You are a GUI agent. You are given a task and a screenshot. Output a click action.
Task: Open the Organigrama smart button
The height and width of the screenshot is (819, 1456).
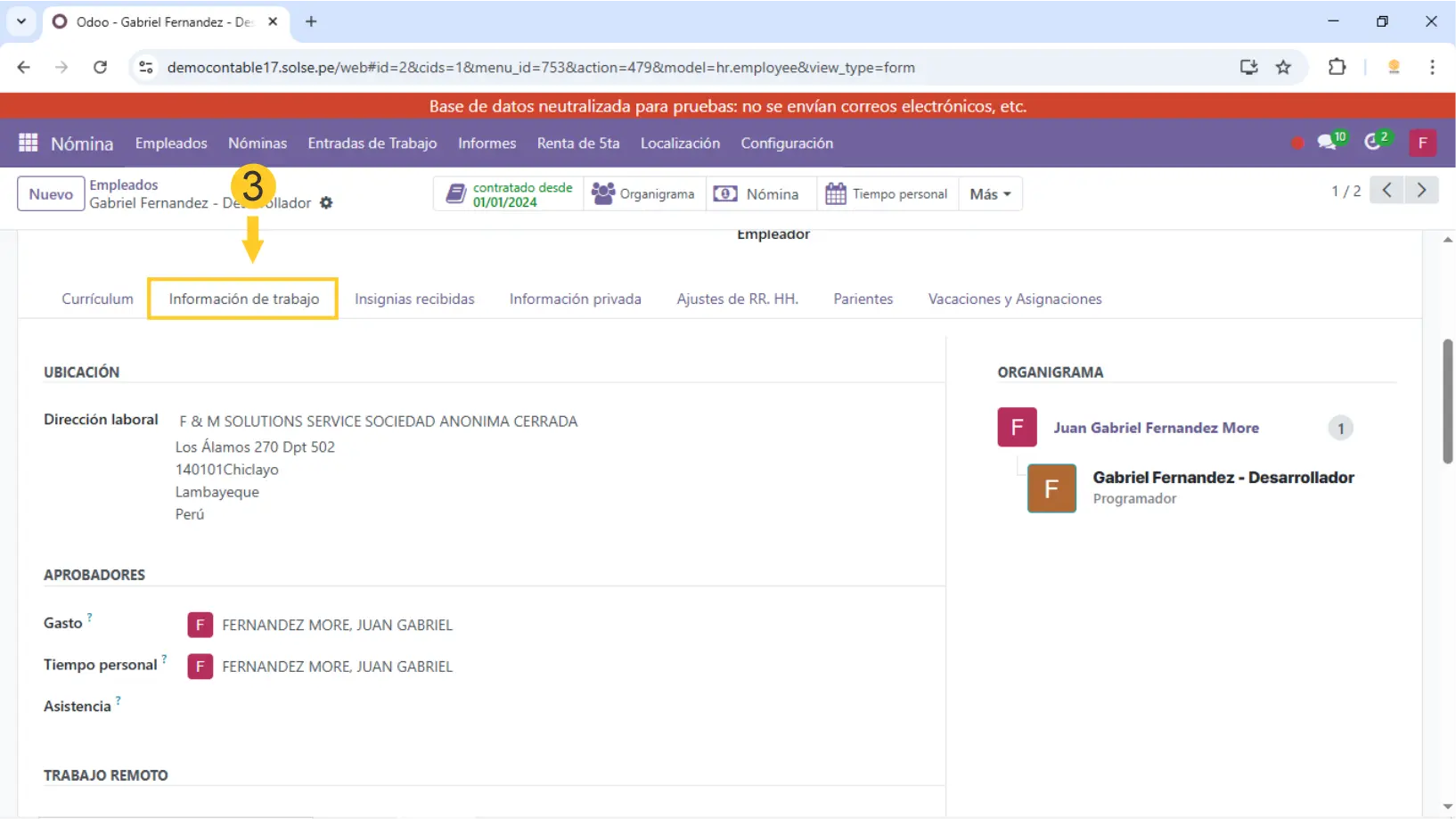tap(643, 194)
